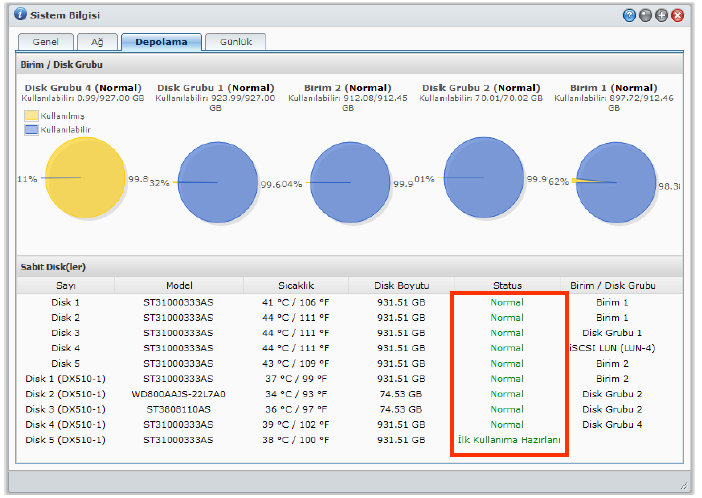702x498 pixels.
Task: Open the Ağ tab
Action: point(97,42)
